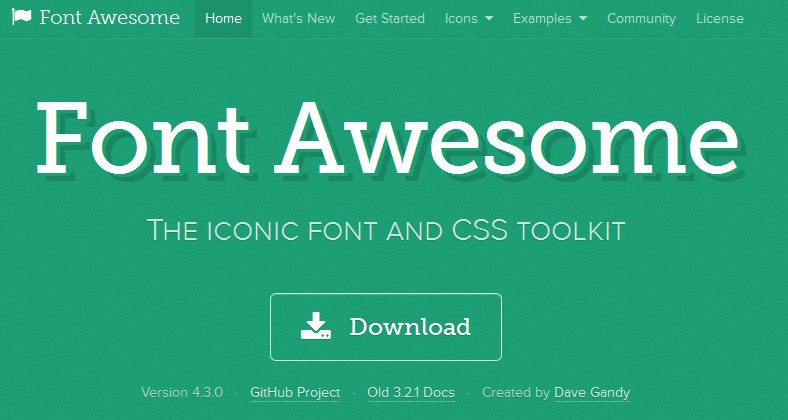
Task: Open Old 3.2.1 Docs link
Action: coord(411,392)
